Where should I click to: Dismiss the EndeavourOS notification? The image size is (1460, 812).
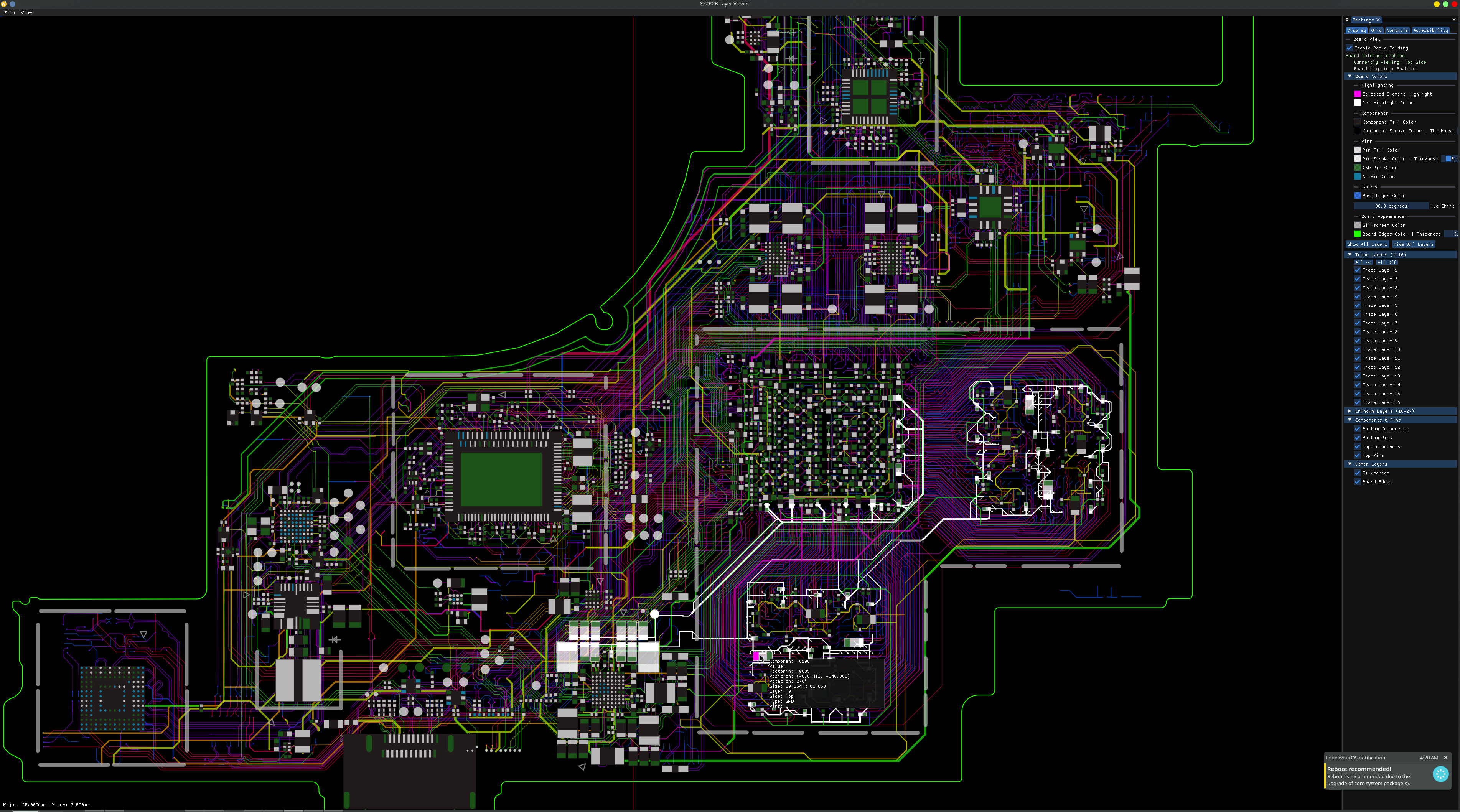(1445, 758)
